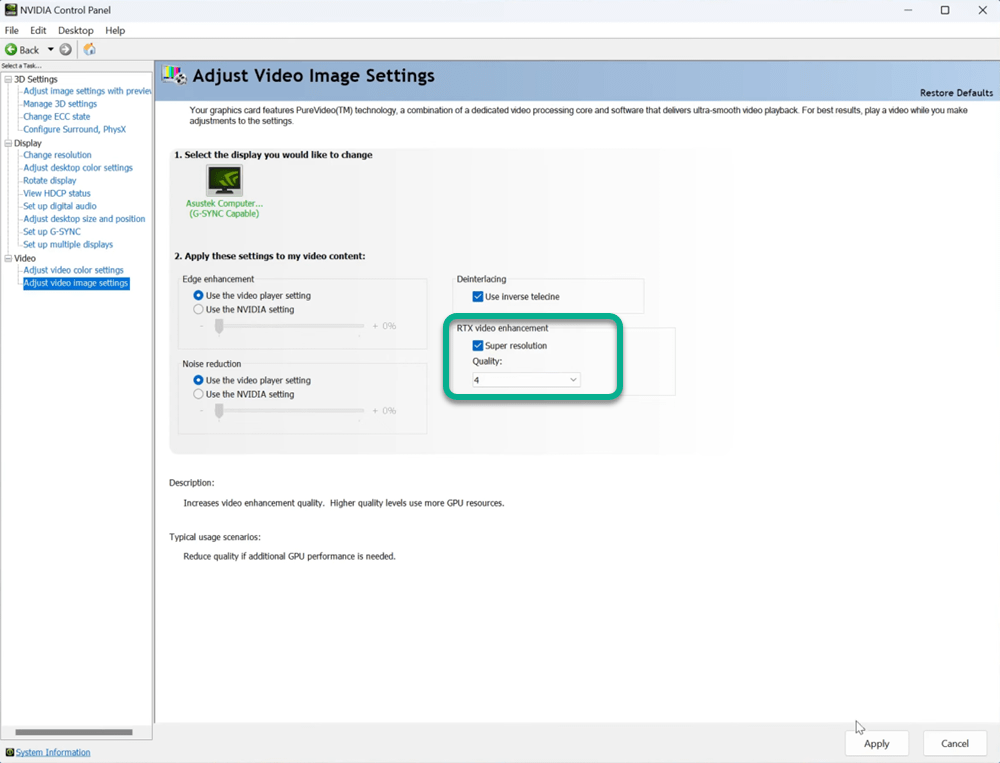Open the System Information link
Screen dimensions: 1000x763
pyautogui.click(x=53, y=752)
